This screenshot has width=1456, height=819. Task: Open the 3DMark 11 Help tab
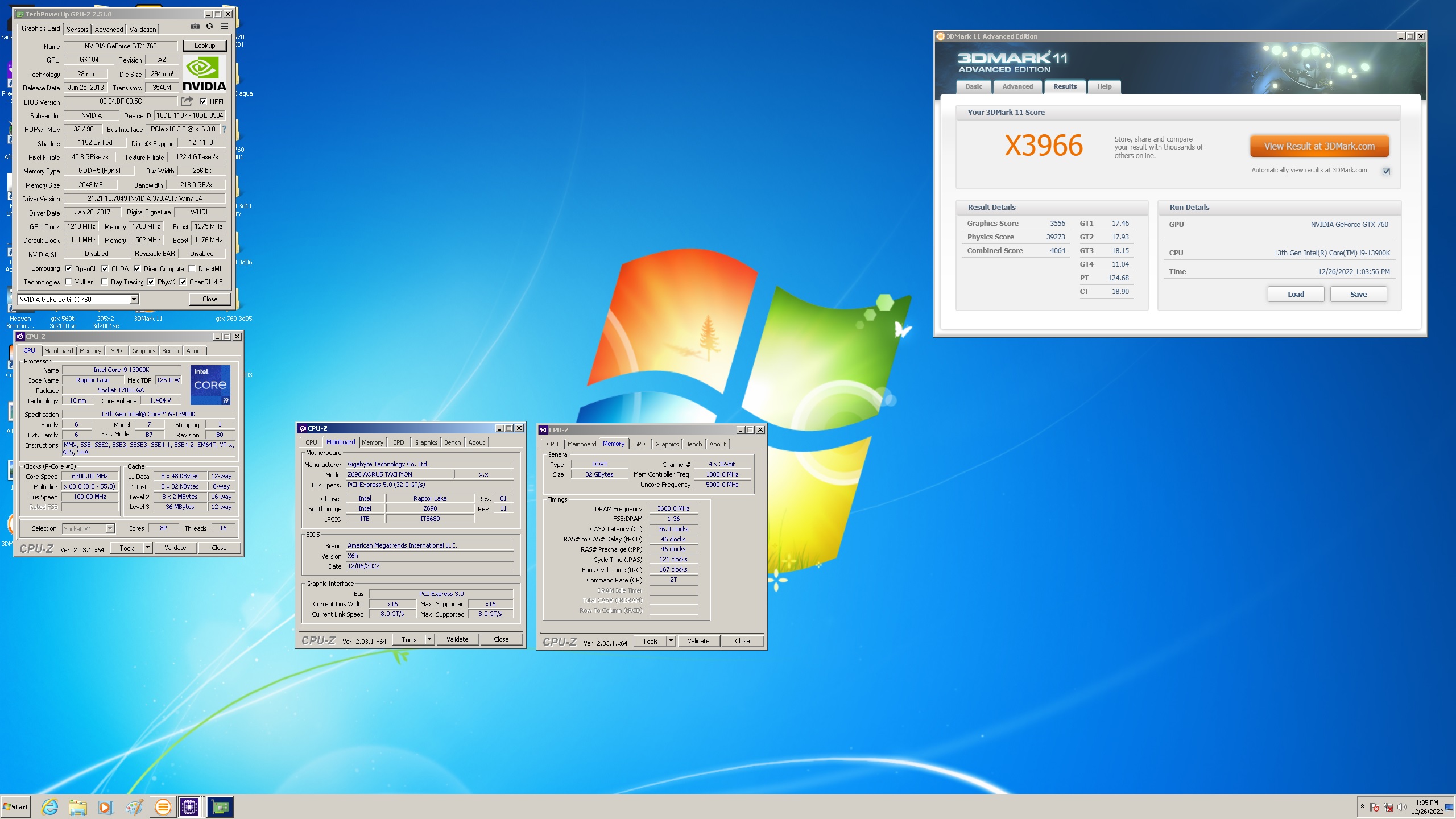click(1104, 86)
